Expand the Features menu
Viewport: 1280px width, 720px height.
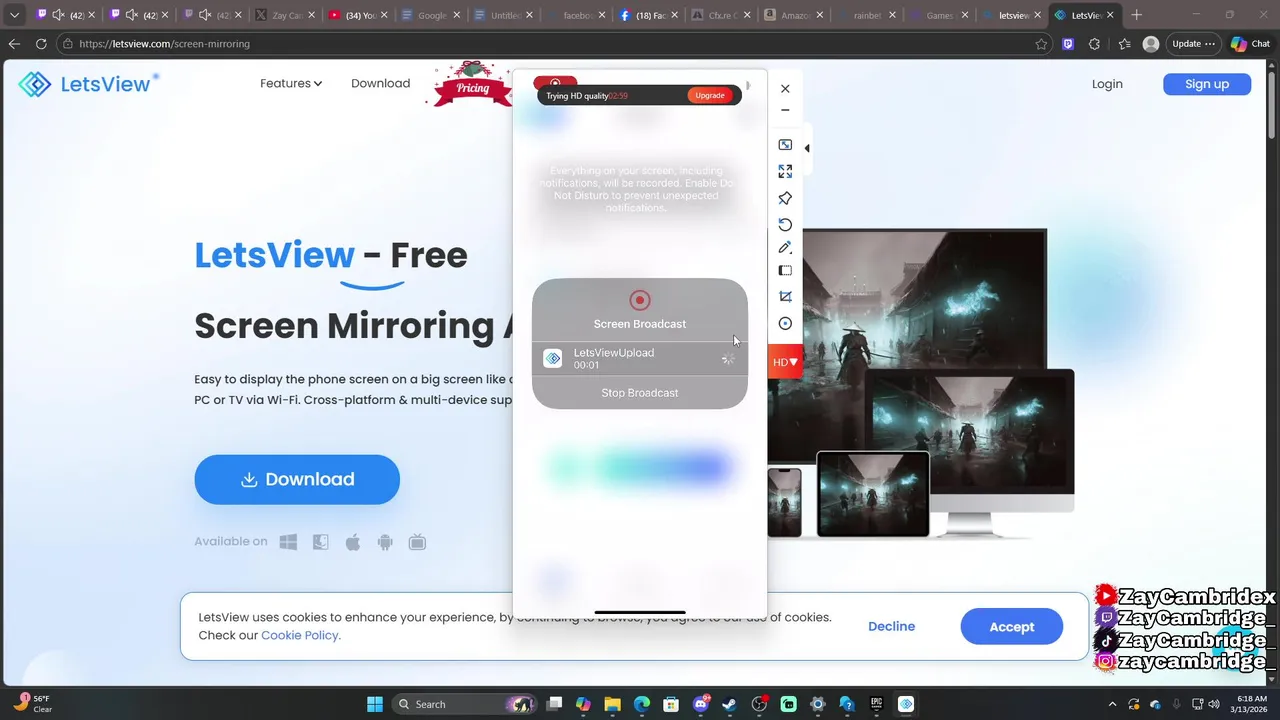pyautogui.click(x=291, y=84)
